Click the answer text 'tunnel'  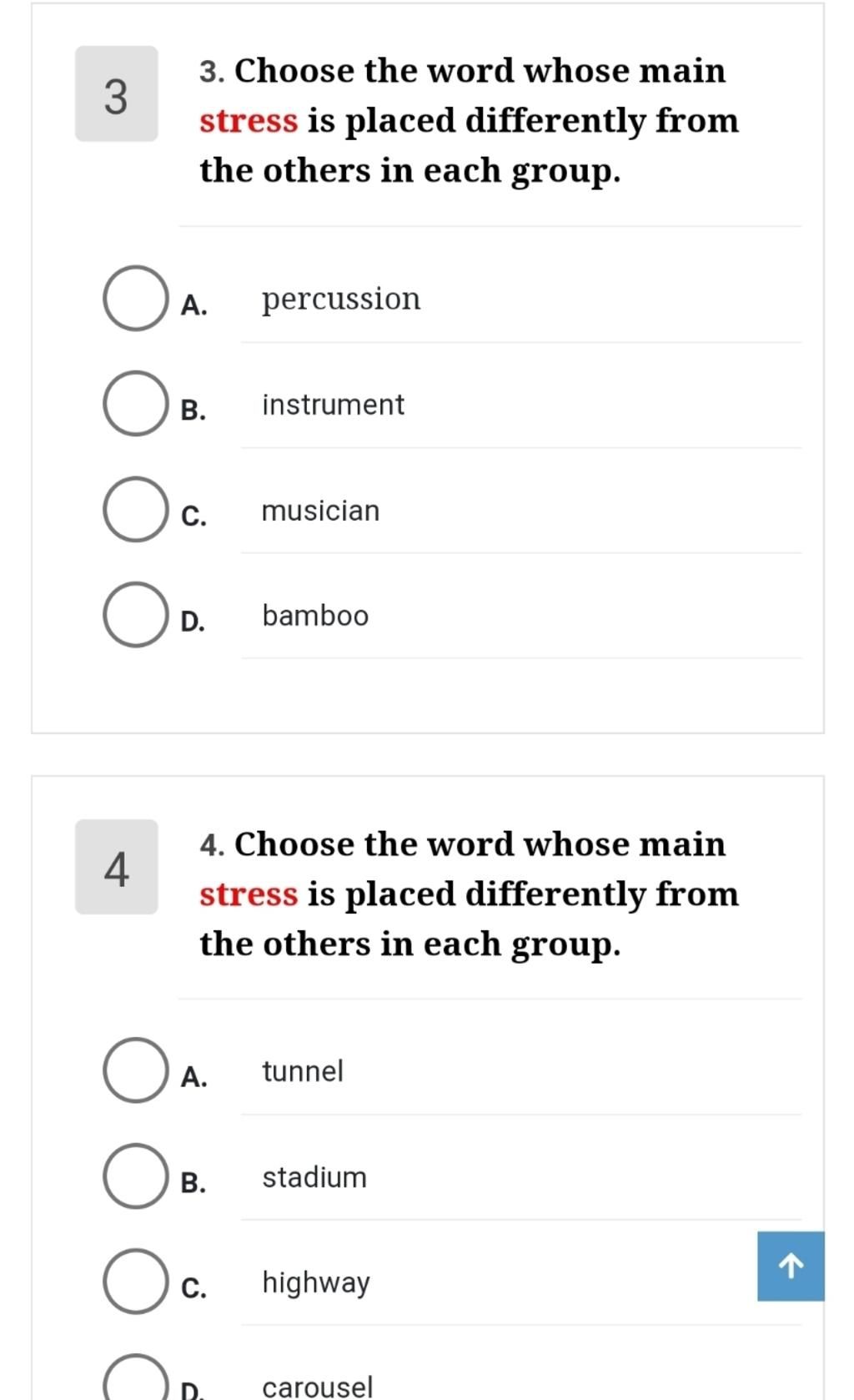pos(302,1071)
